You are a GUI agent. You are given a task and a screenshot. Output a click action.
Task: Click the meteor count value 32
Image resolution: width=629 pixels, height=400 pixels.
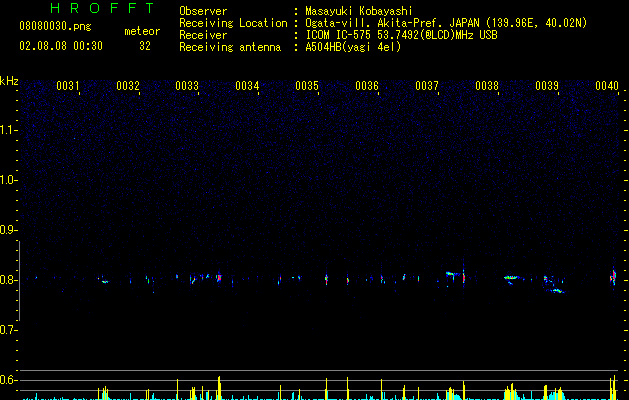145,46
